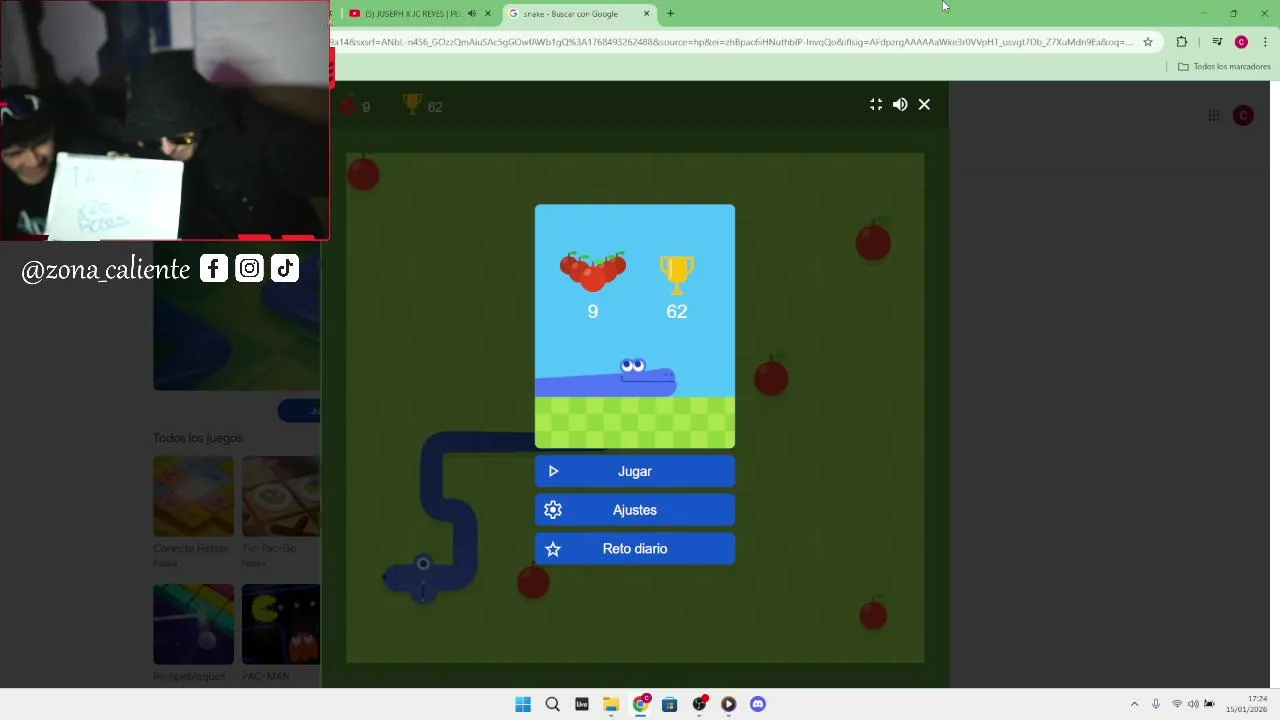The height and width of the screenshot is (720, 1280).
Task: Open OBS Studio from the taskbar
Action: 700,704
